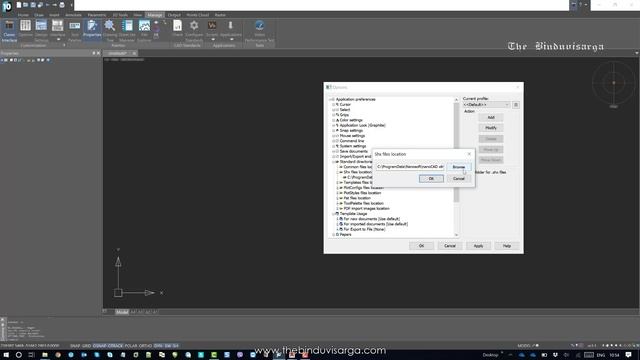Screen dimensions: 640x360
Task: Open the Design Settings ribbon icon
Action: click(41, 31)
